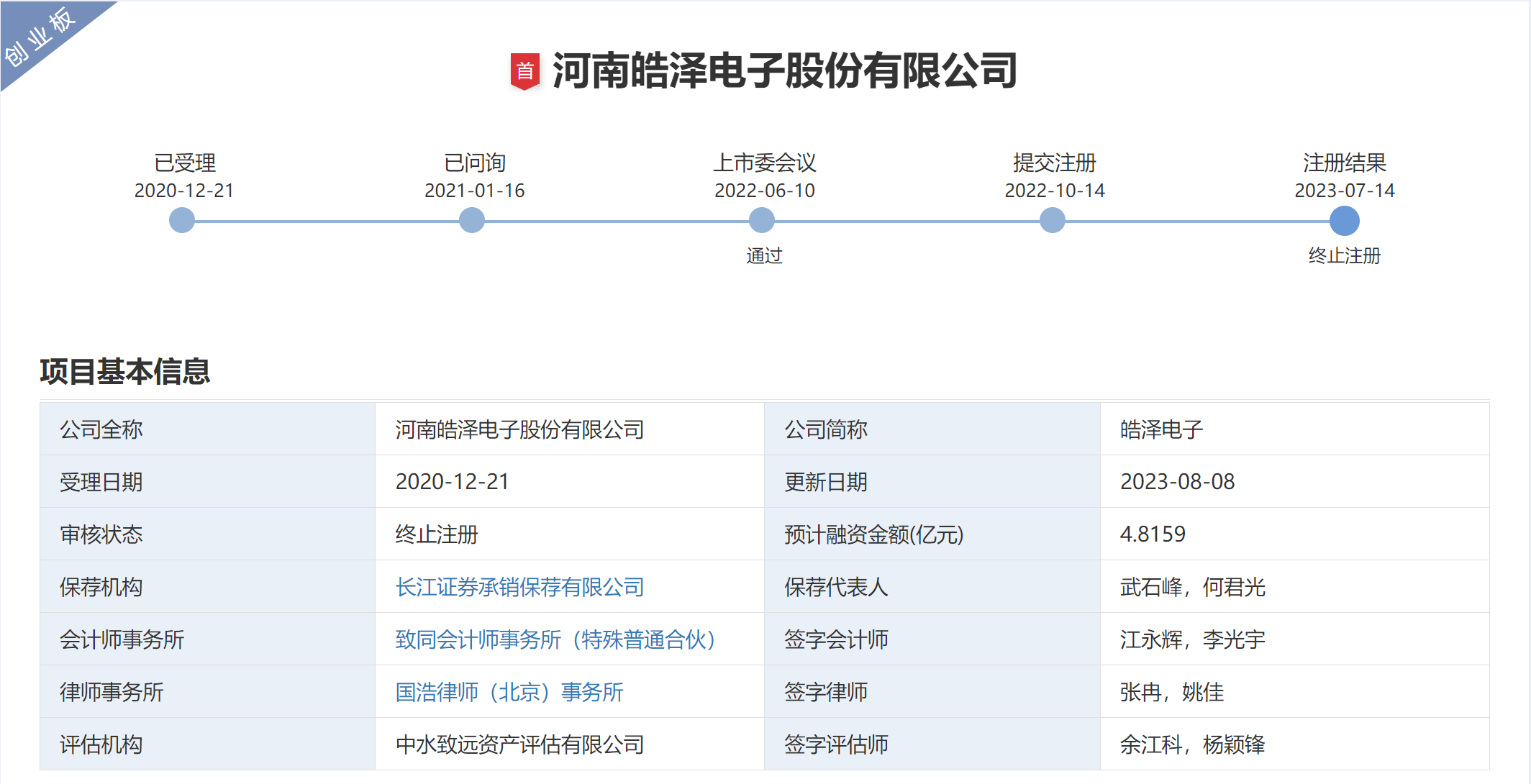Click the 公司简称 value 皓泽电子
The height and width of the screenshot is (784, 1531).
click(1160, 429)
